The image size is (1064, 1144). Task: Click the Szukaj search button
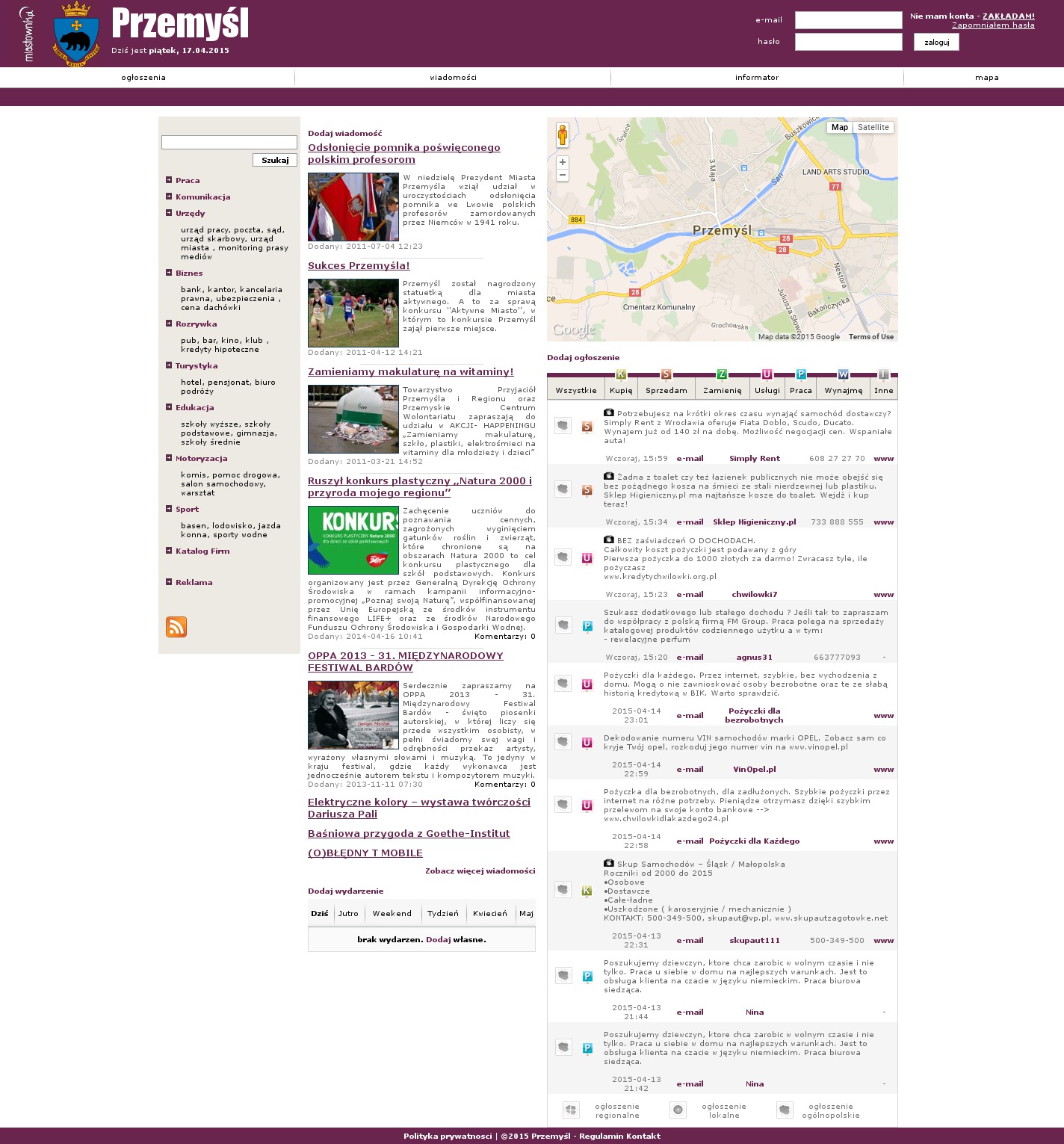pyautogui.click(x=275, y=160)
